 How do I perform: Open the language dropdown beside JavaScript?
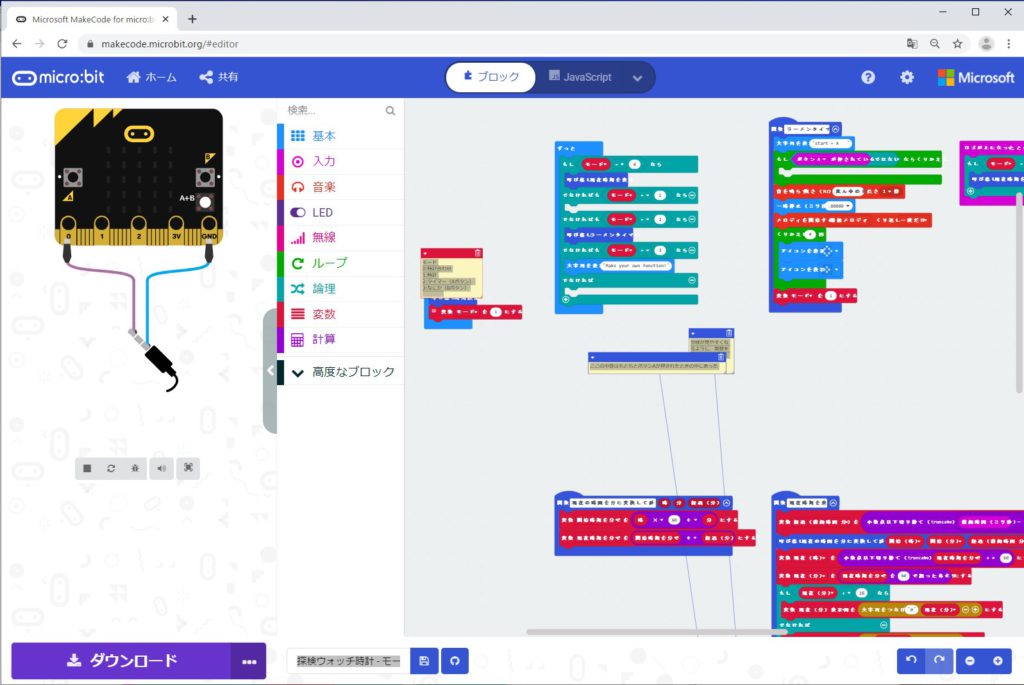pyautogui.click(x=637, y=78)
